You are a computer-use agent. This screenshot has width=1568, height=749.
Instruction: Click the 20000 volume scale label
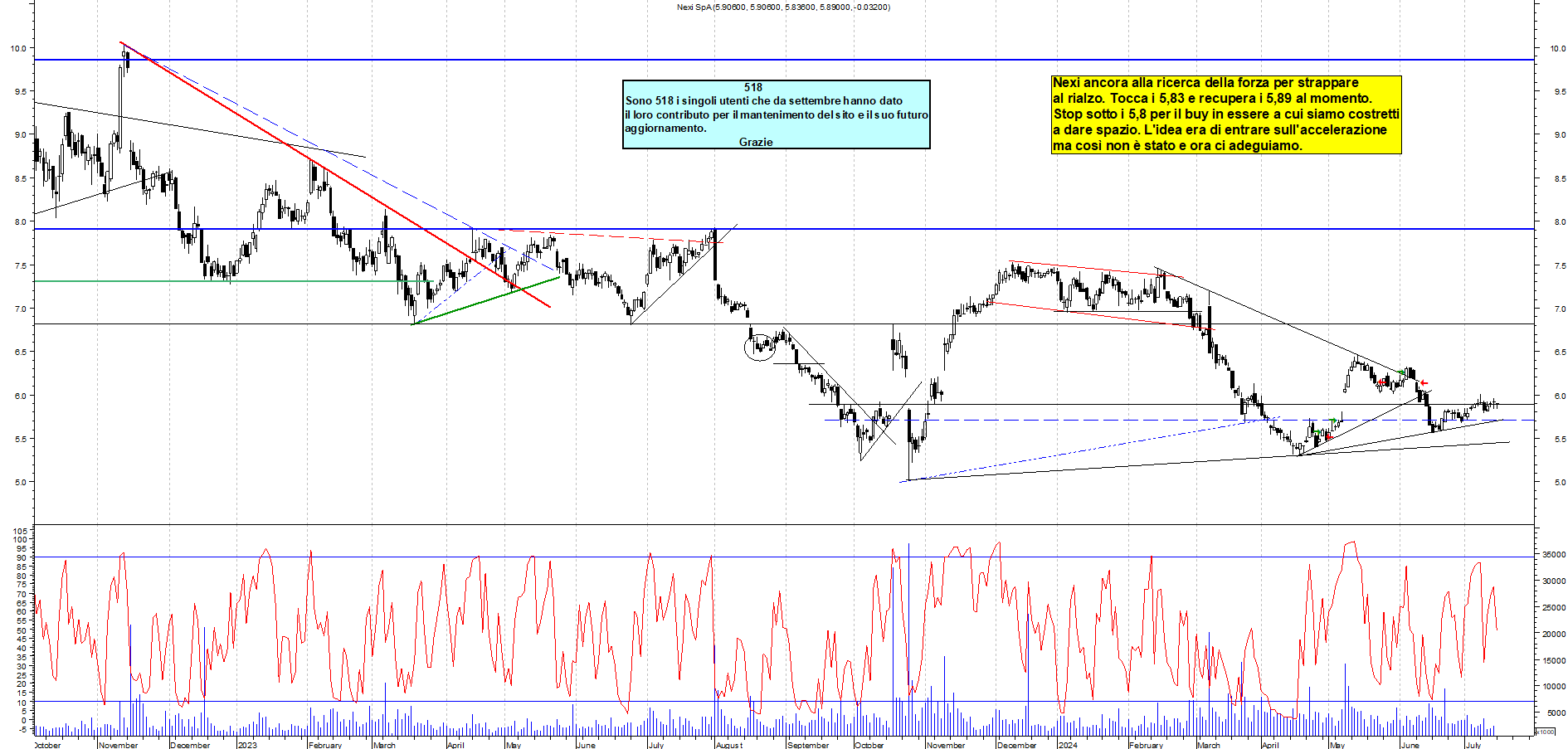point(1554,634)
